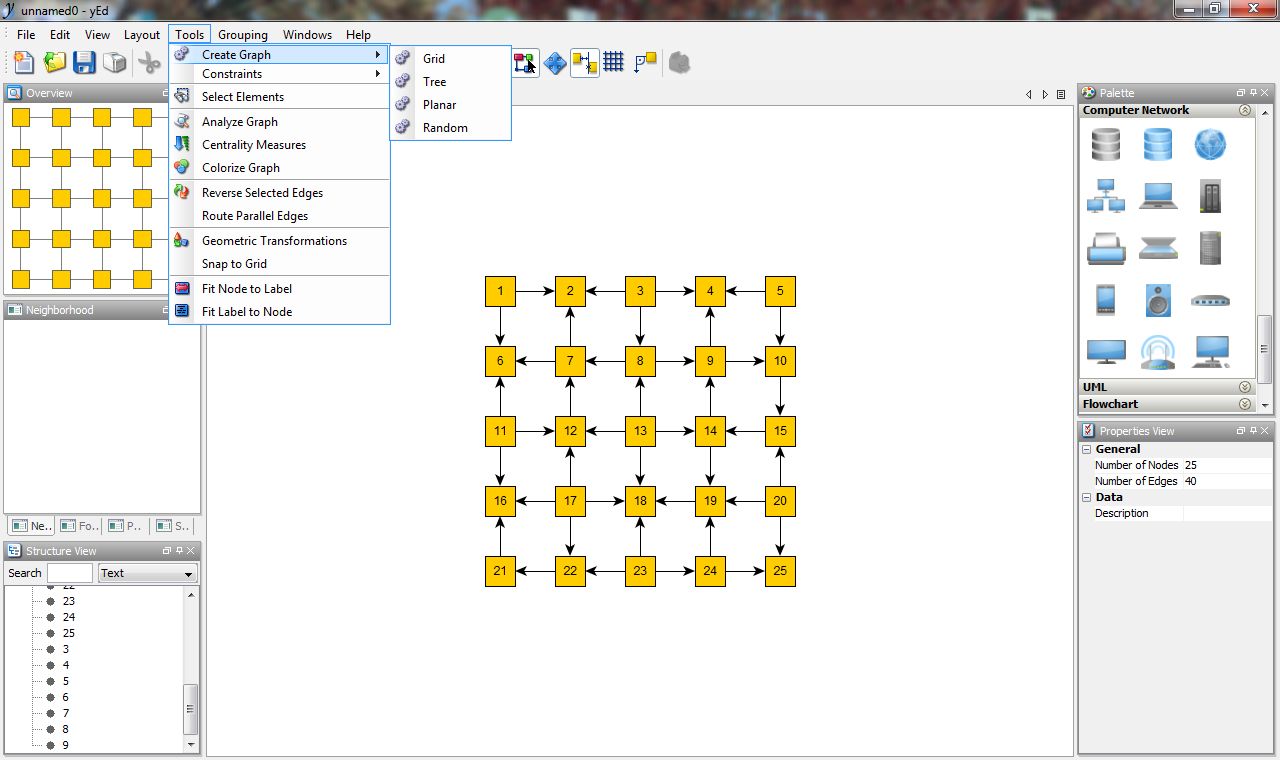Click the New Document toolbar icon
The image size is (1280, 760).
[x=23, y=62]
